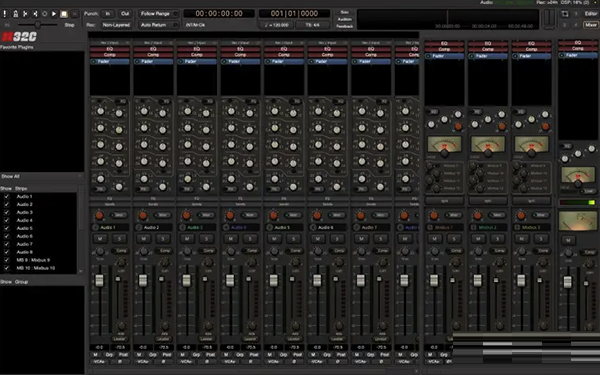Click the Mixbus 1 orange drive knob
This screenshot has height=375, width=600.
(x=458, y=126)
